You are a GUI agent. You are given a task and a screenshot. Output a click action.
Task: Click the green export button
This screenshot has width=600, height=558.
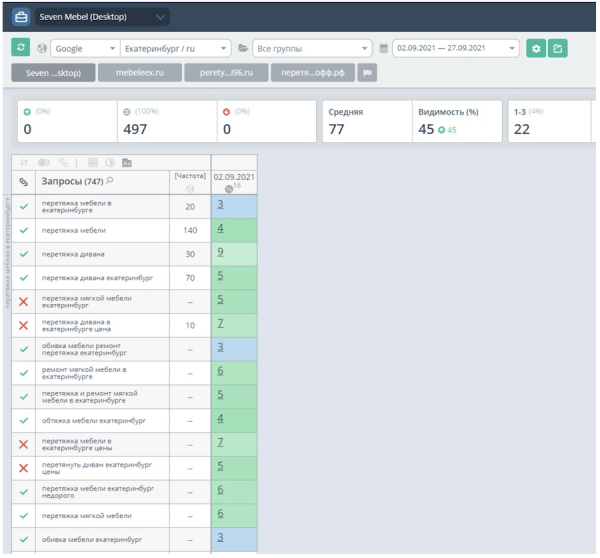(x=558, y=48)
